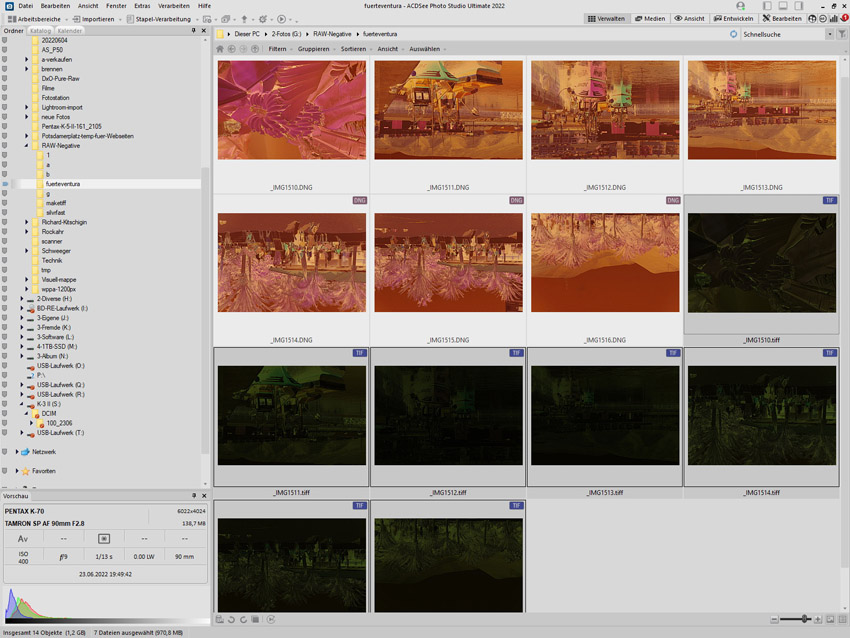Expand the Lightroom-import folder

(x=27, y=107)
